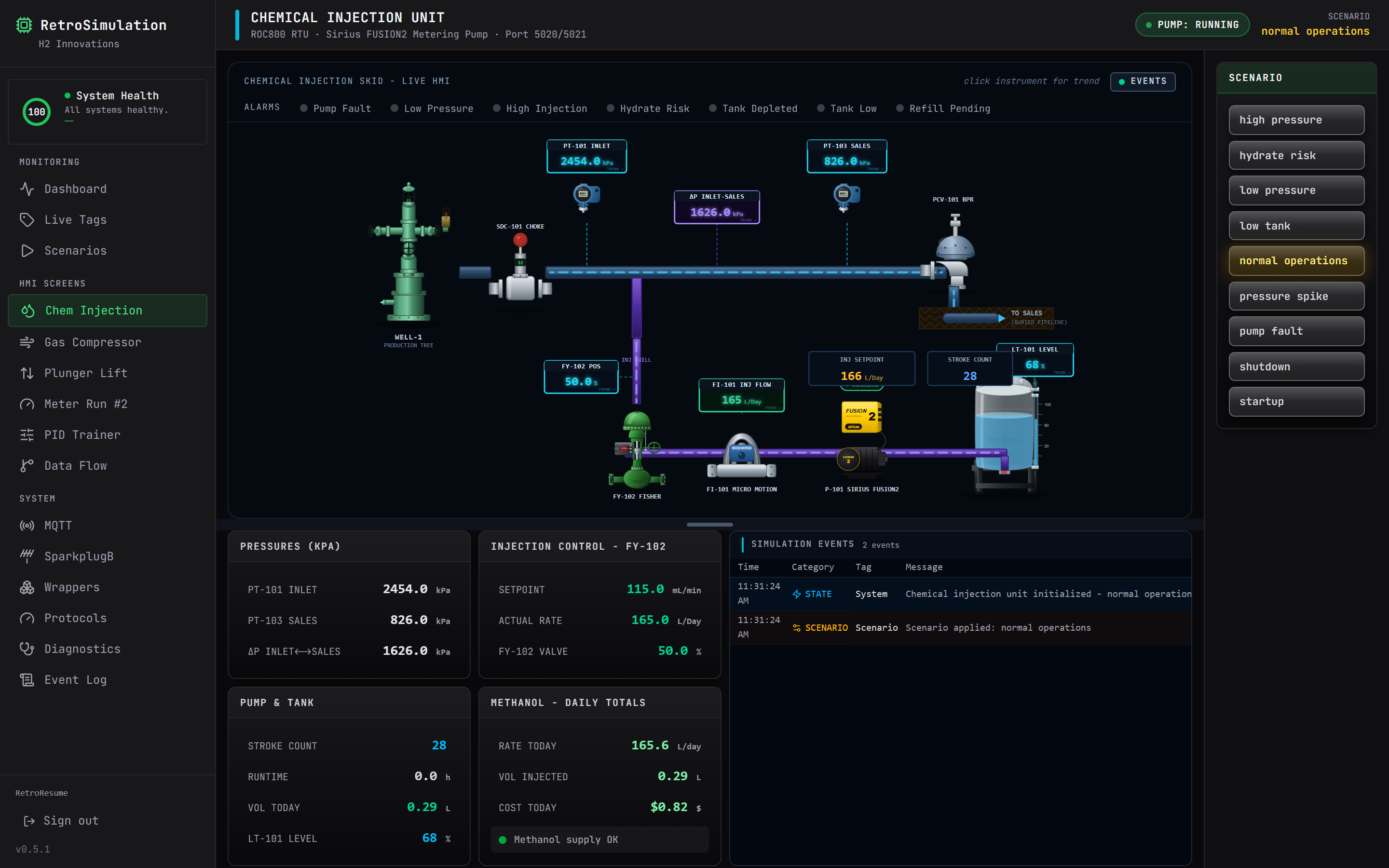
Task: Open the Gas Compressor HMI screen
Action: [108, 342]
